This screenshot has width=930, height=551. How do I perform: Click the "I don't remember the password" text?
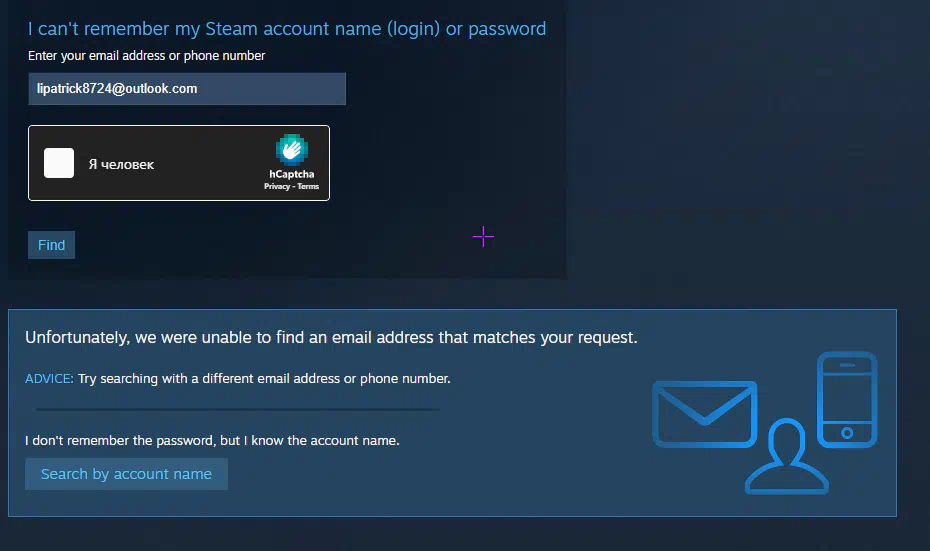pyautogui.click(x=212, y=441)
